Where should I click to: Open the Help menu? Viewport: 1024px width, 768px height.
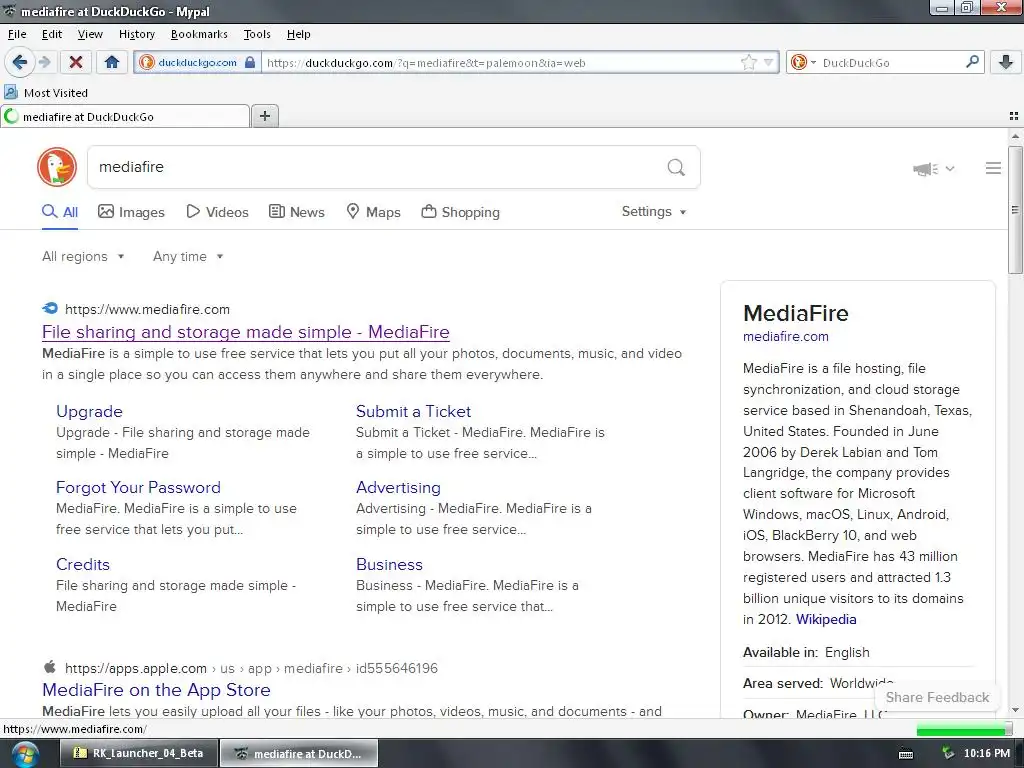tap(298, 34)
